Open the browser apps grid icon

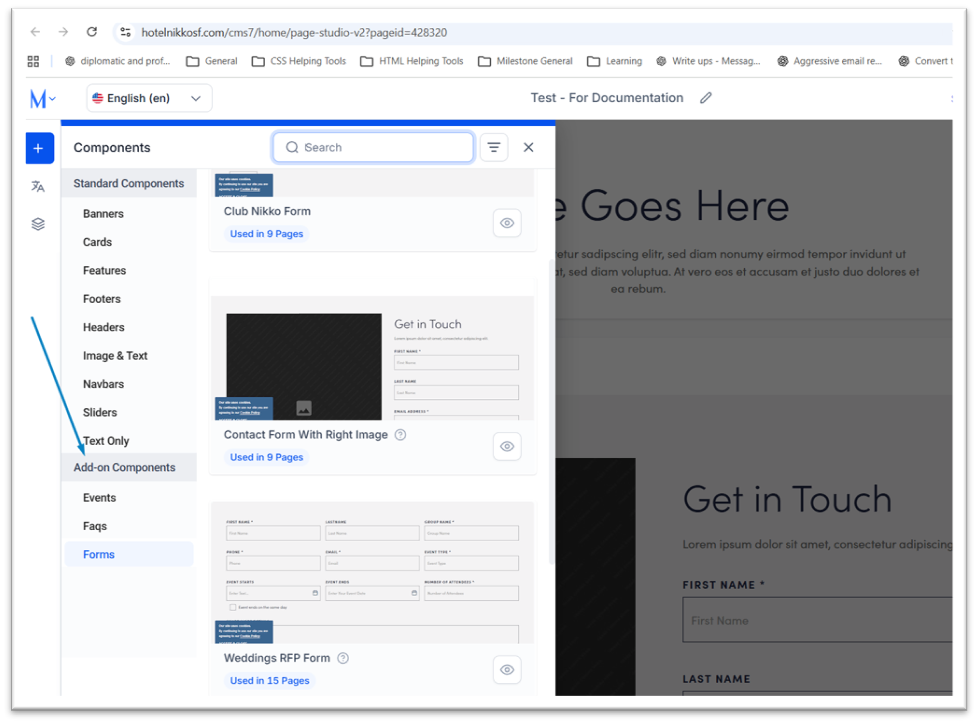pos(34,61)
